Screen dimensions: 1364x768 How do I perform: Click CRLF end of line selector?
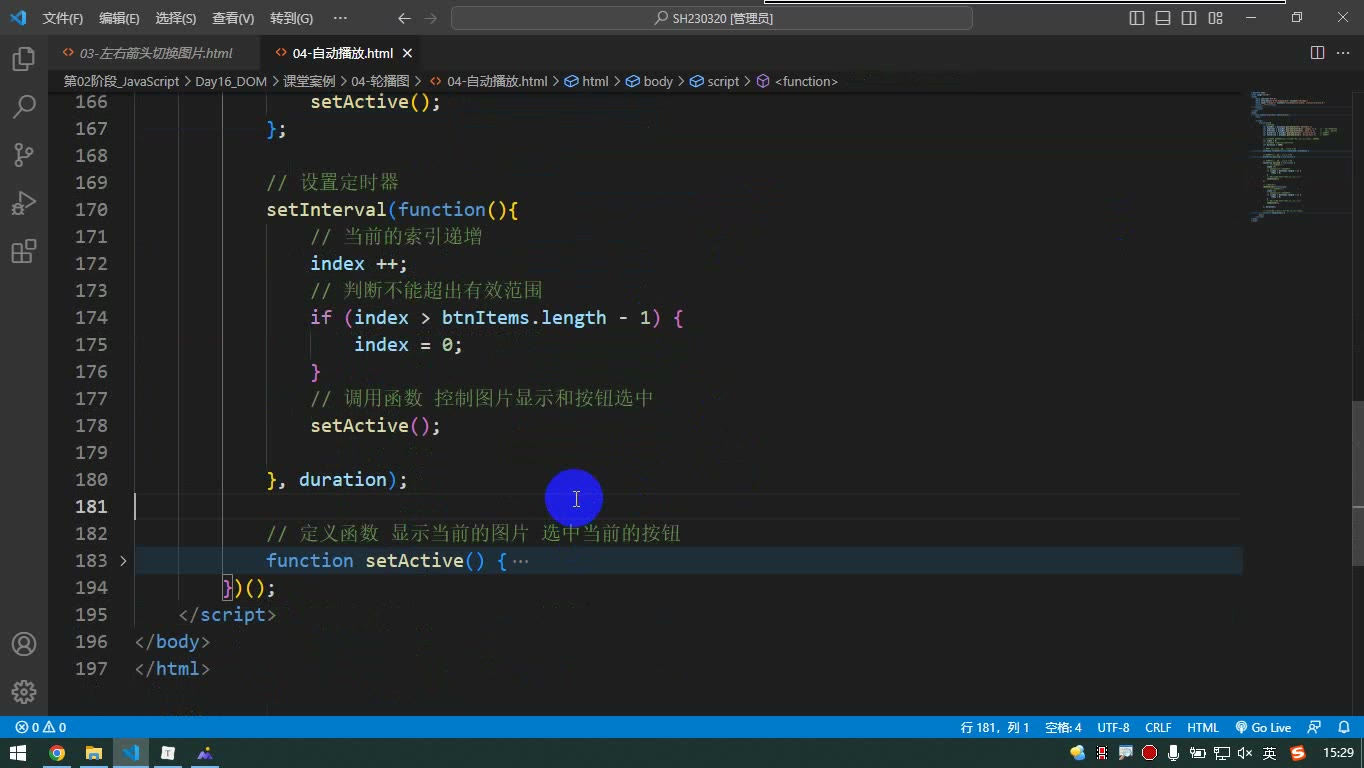[x=1158, y=728]
